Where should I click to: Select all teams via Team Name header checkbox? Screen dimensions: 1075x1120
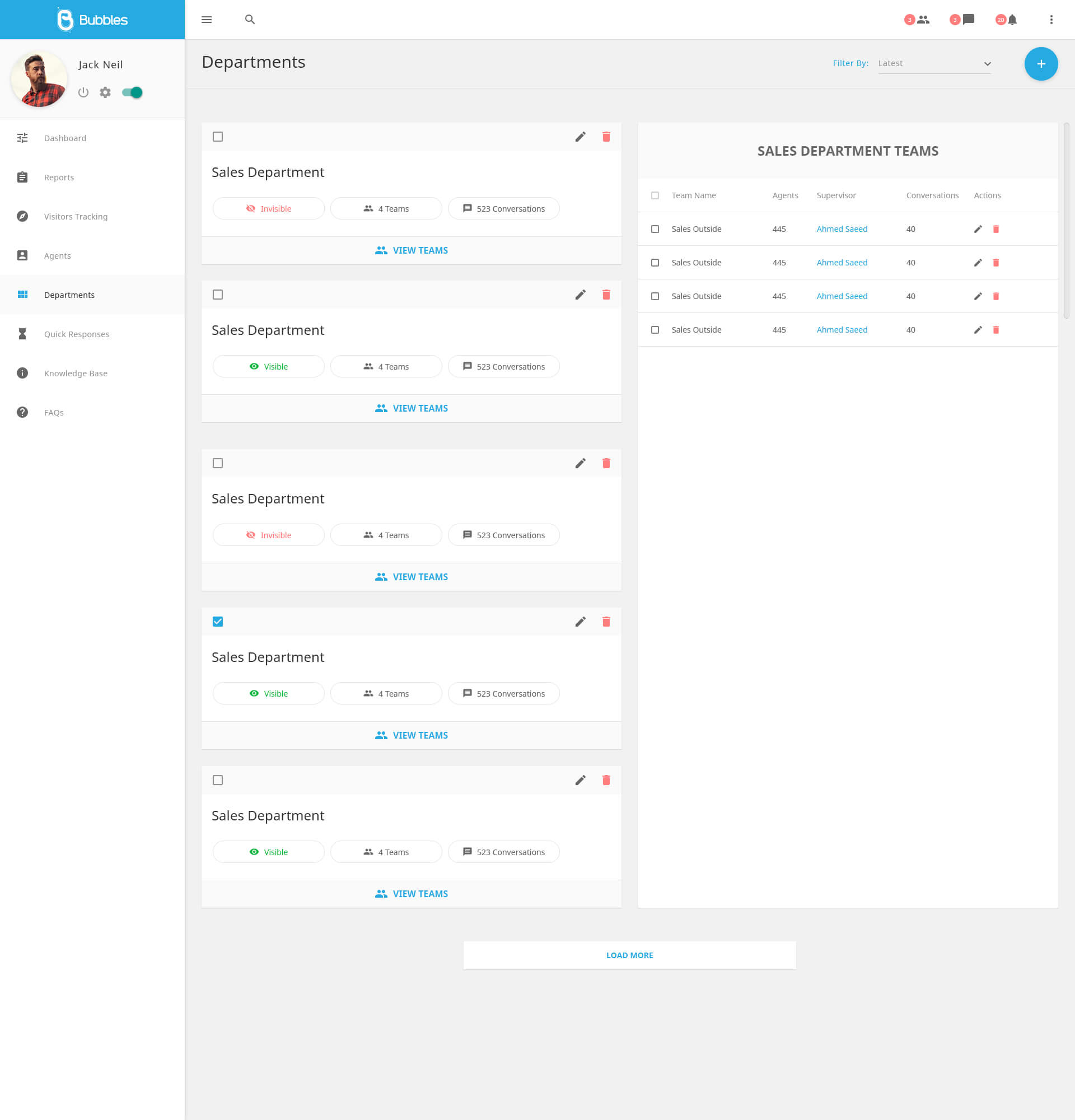655,195
